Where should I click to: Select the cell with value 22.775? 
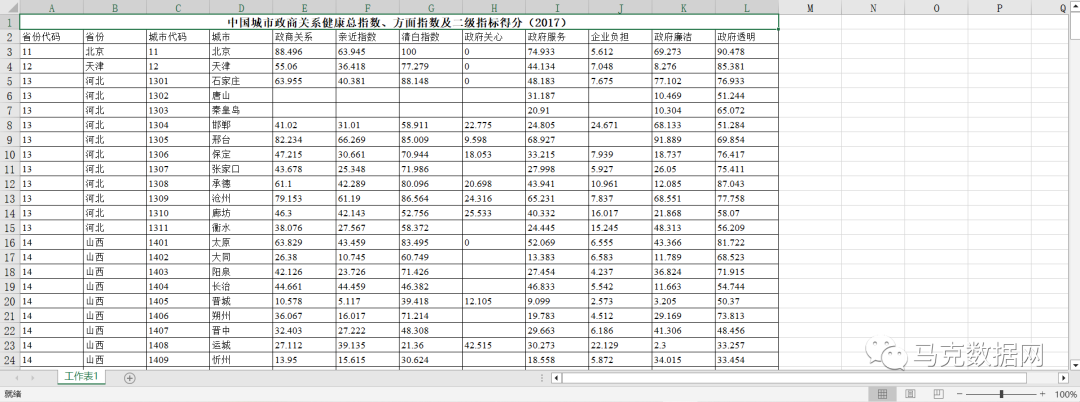(x=494, y=125)
